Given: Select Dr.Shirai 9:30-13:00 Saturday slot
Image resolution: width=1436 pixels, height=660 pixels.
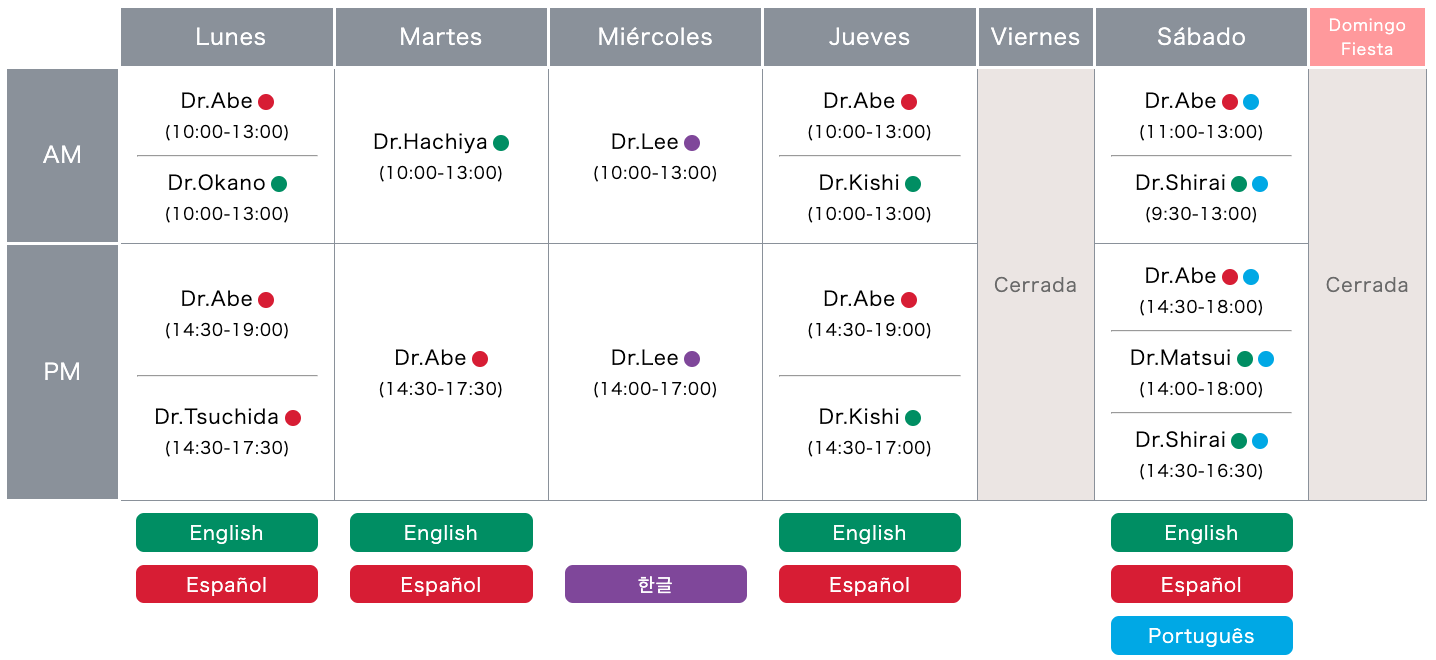Looking at the screenshot, I should click(x=1201, y=197).
